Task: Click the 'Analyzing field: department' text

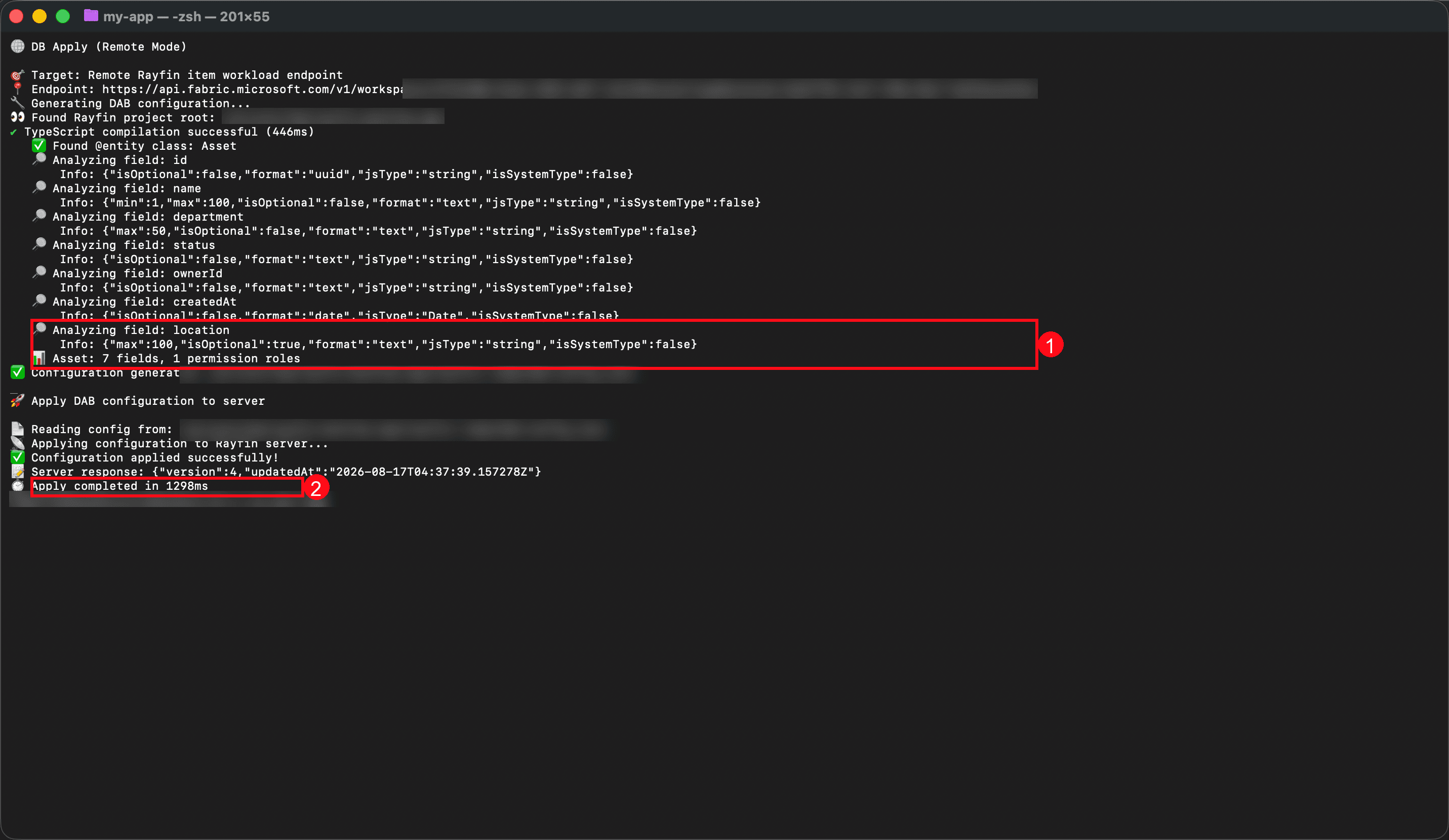Action: (x=148, y=217)
